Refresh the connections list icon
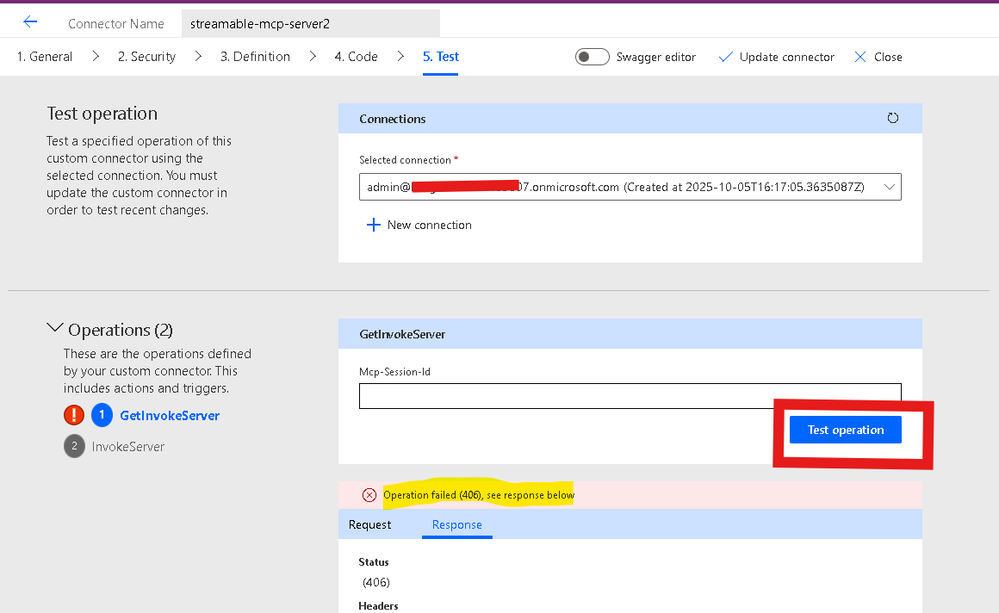The image size is (999, 613). coord(893,118)
